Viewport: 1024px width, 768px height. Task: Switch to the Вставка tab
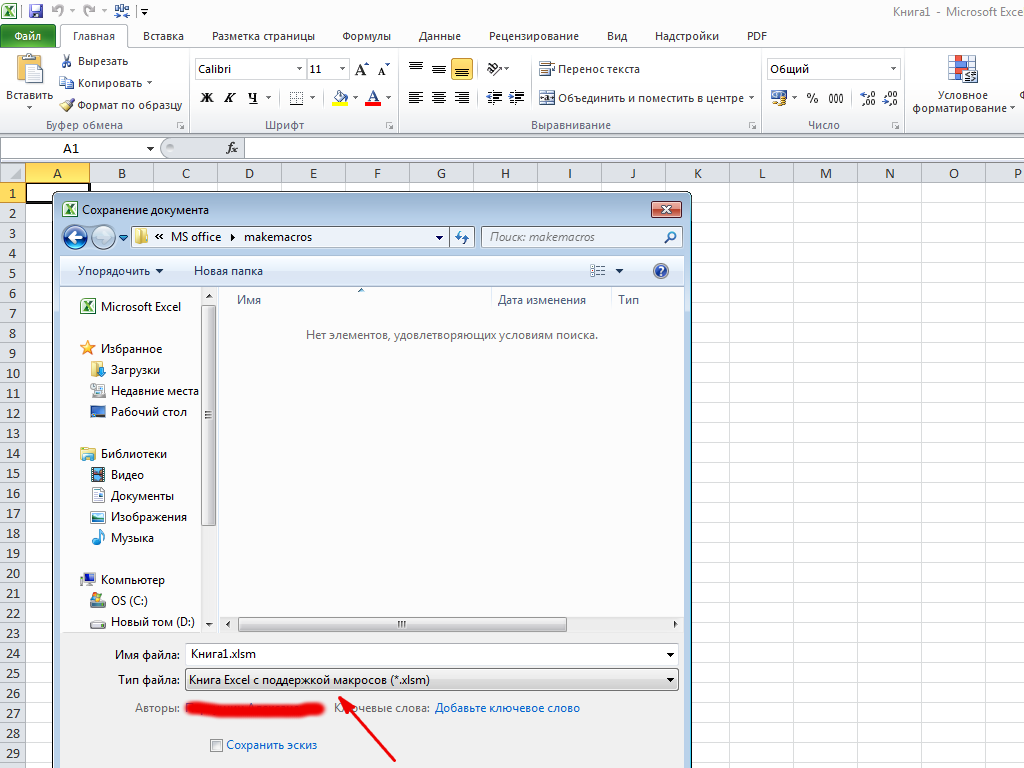[x=163, y=37]
